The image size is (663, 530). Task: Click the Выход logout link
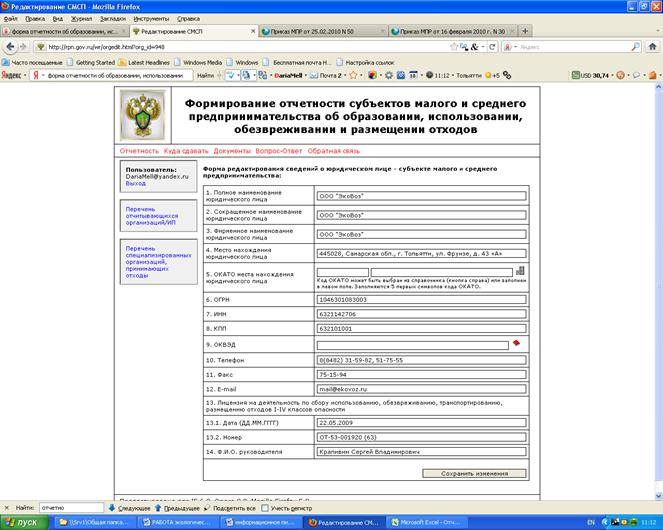(135, 184)
